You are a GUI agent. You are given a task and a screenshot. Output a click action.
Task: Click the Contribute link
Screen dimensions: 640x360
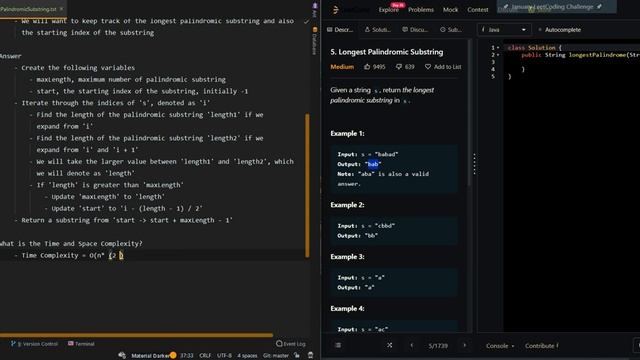541,346
